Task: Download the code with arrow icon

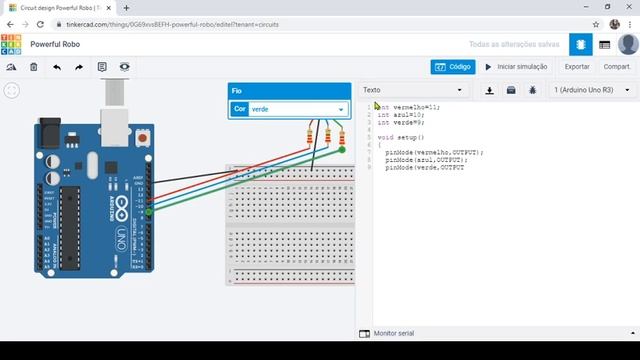Action: 489,90
